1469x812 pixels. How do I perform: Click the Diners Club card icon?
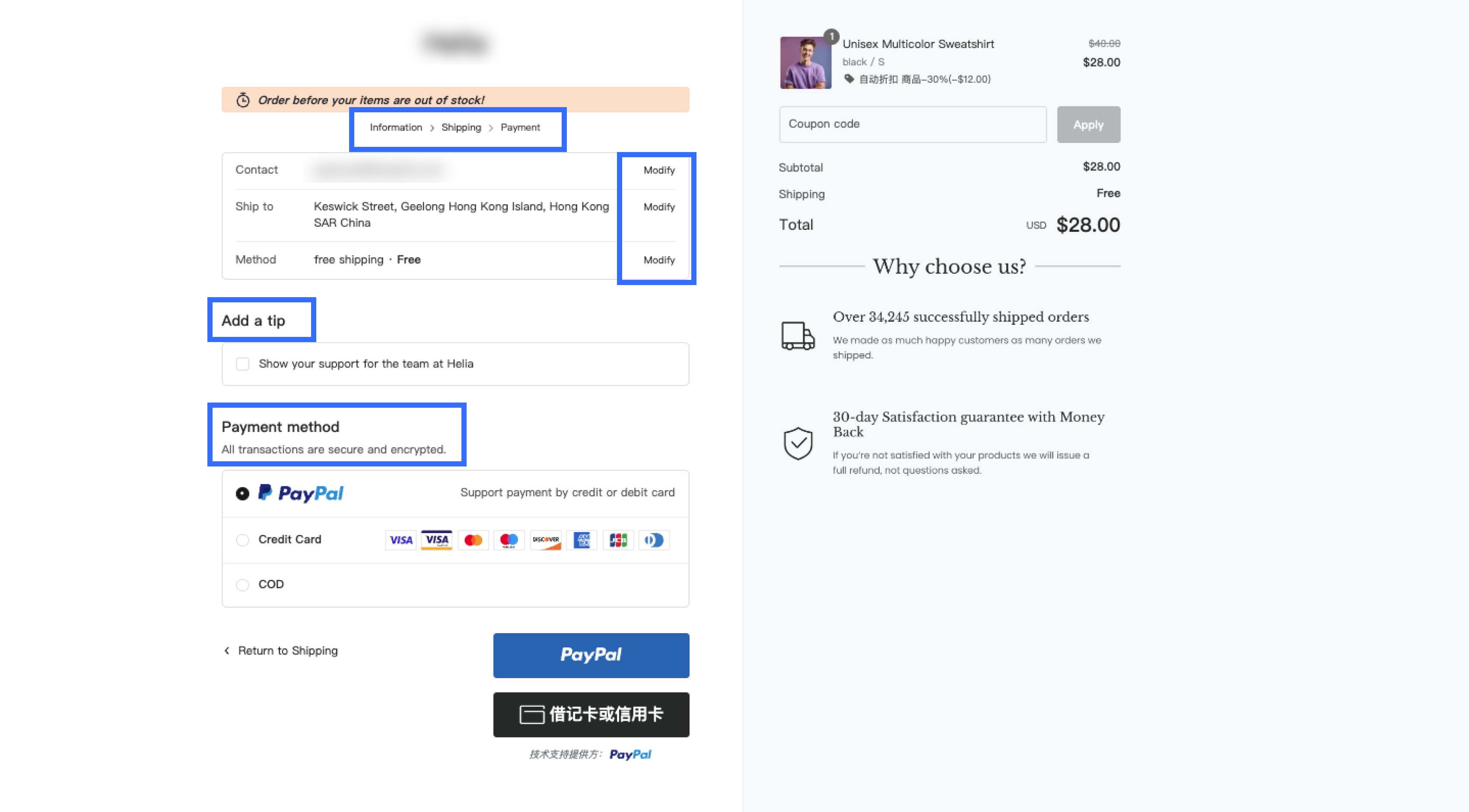click(x=654, y=539)
